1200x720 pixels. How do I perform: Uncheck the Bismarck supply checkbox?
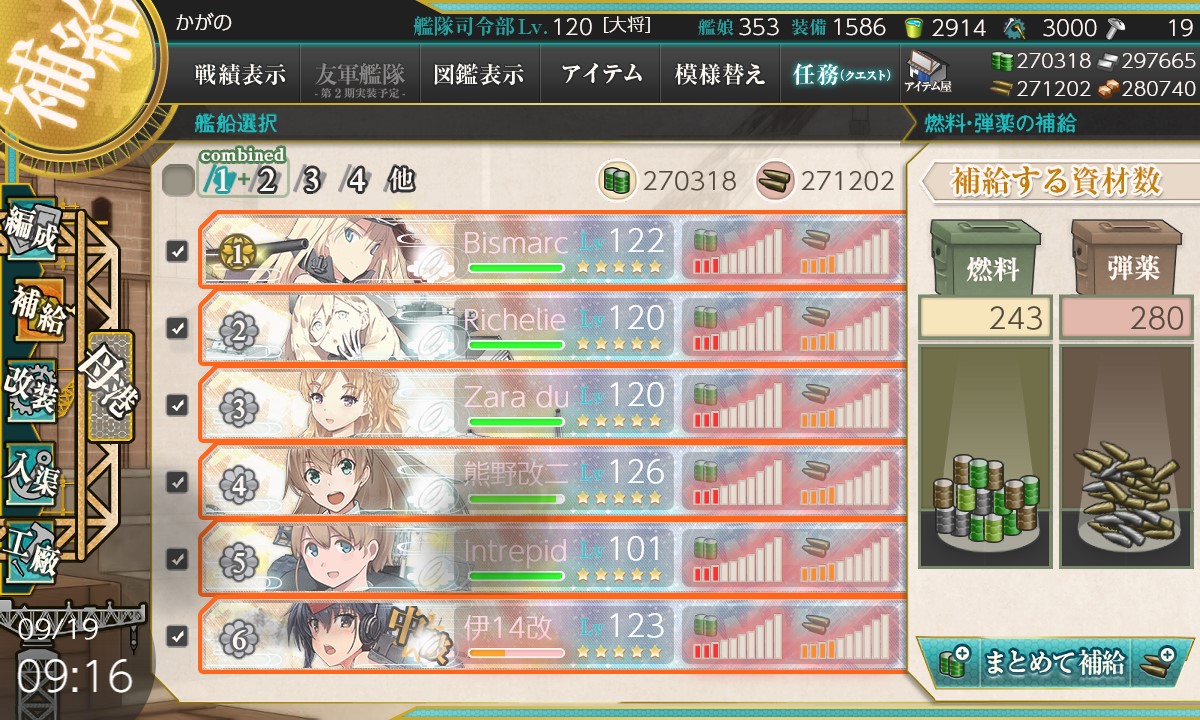pyautogui.click(x=177, y=251)
